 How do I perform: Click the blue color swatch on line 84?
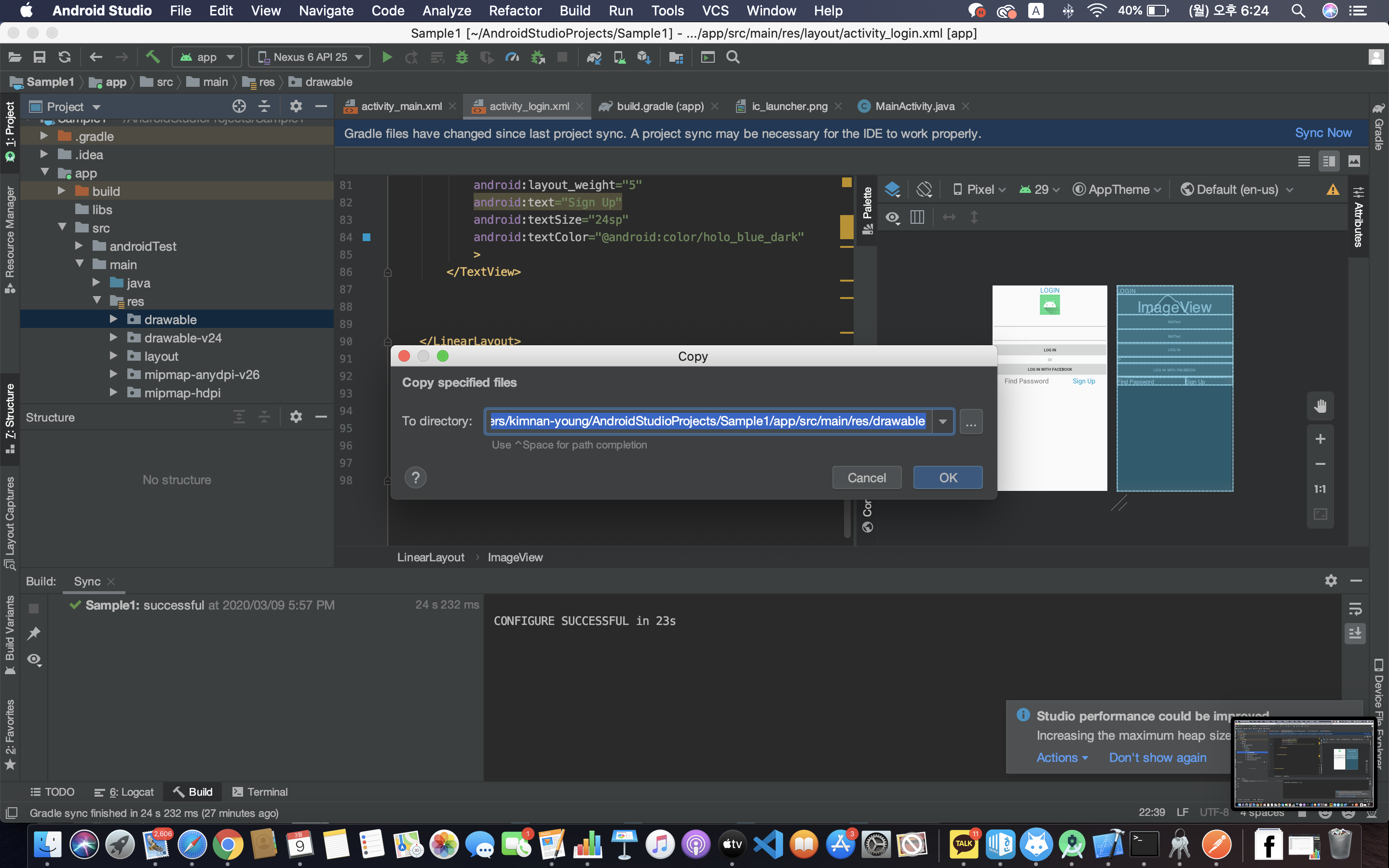(367, 237)
